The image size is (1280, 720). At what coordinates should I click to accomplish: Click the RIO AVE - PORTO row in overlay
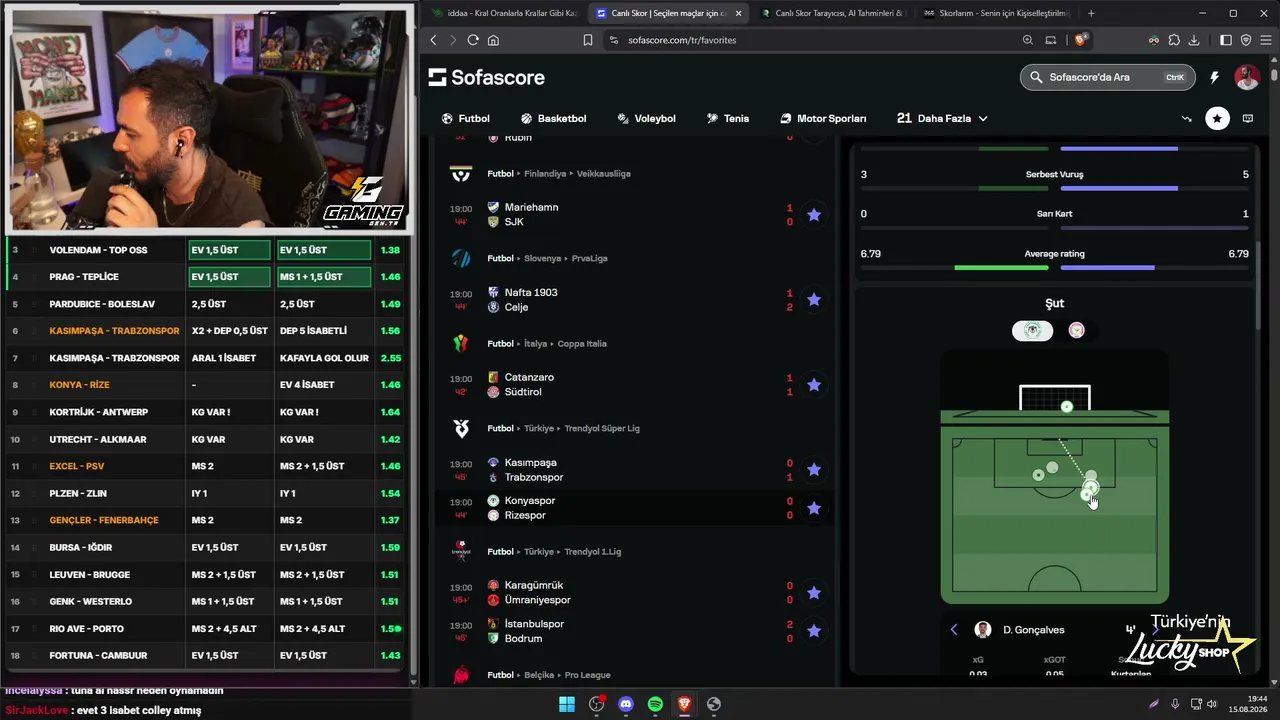204,628
